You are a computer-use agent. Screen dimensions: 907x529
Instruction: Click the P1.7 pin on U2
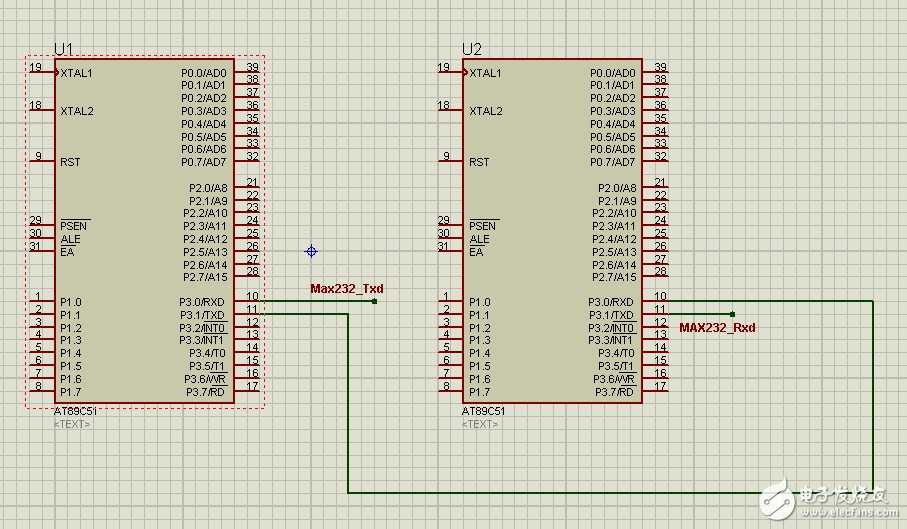[479, 392]
